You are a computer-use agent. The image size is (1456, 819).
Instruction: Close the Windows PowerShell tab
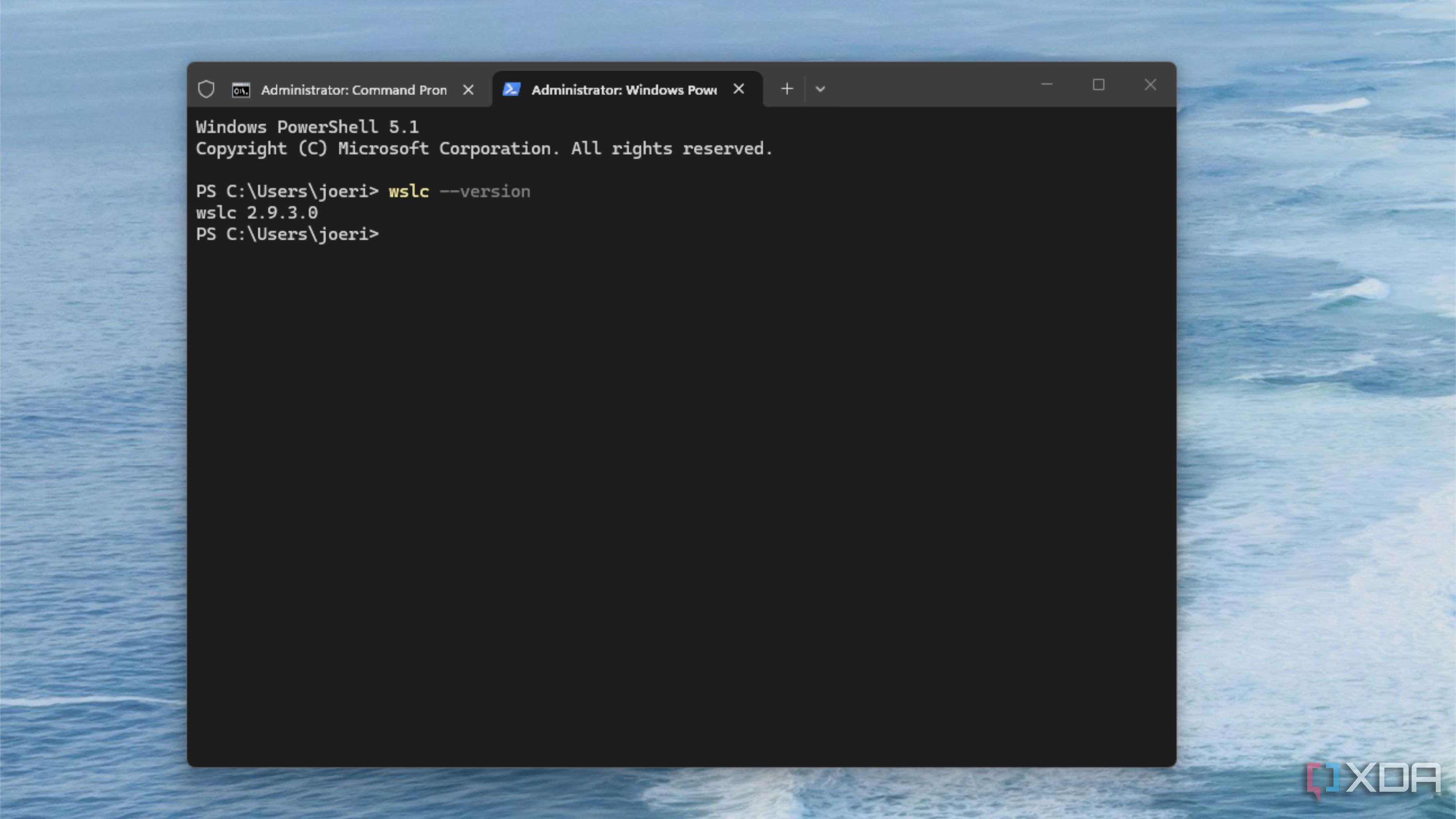[739, 89]
